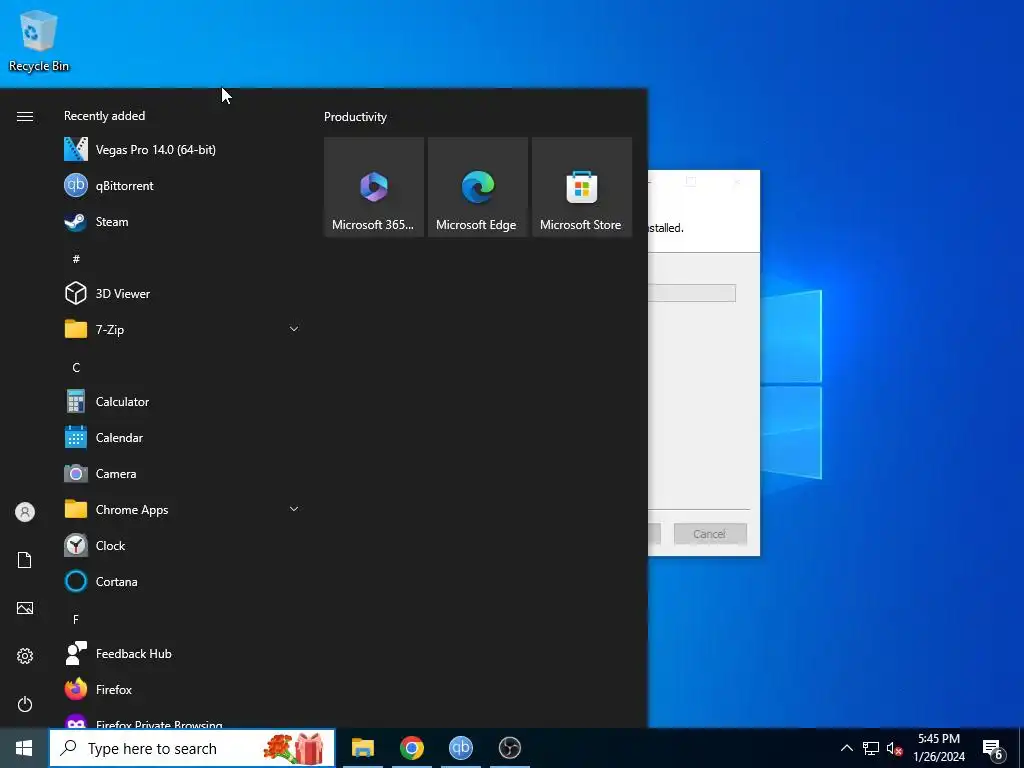Open OBS Studio from the taskbar
Viewport: 1024px width, 768px height.
point(509,748)
